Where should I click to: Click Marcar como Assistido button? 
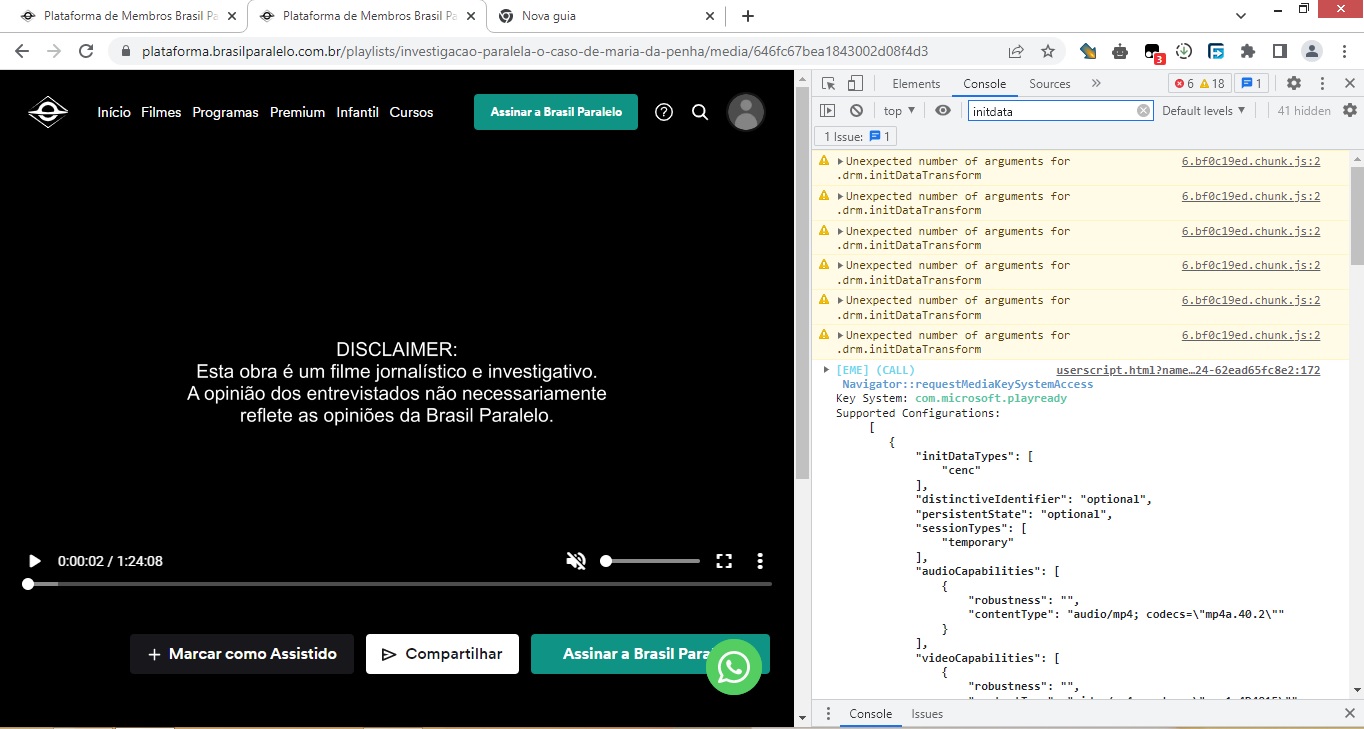point(242,654)
